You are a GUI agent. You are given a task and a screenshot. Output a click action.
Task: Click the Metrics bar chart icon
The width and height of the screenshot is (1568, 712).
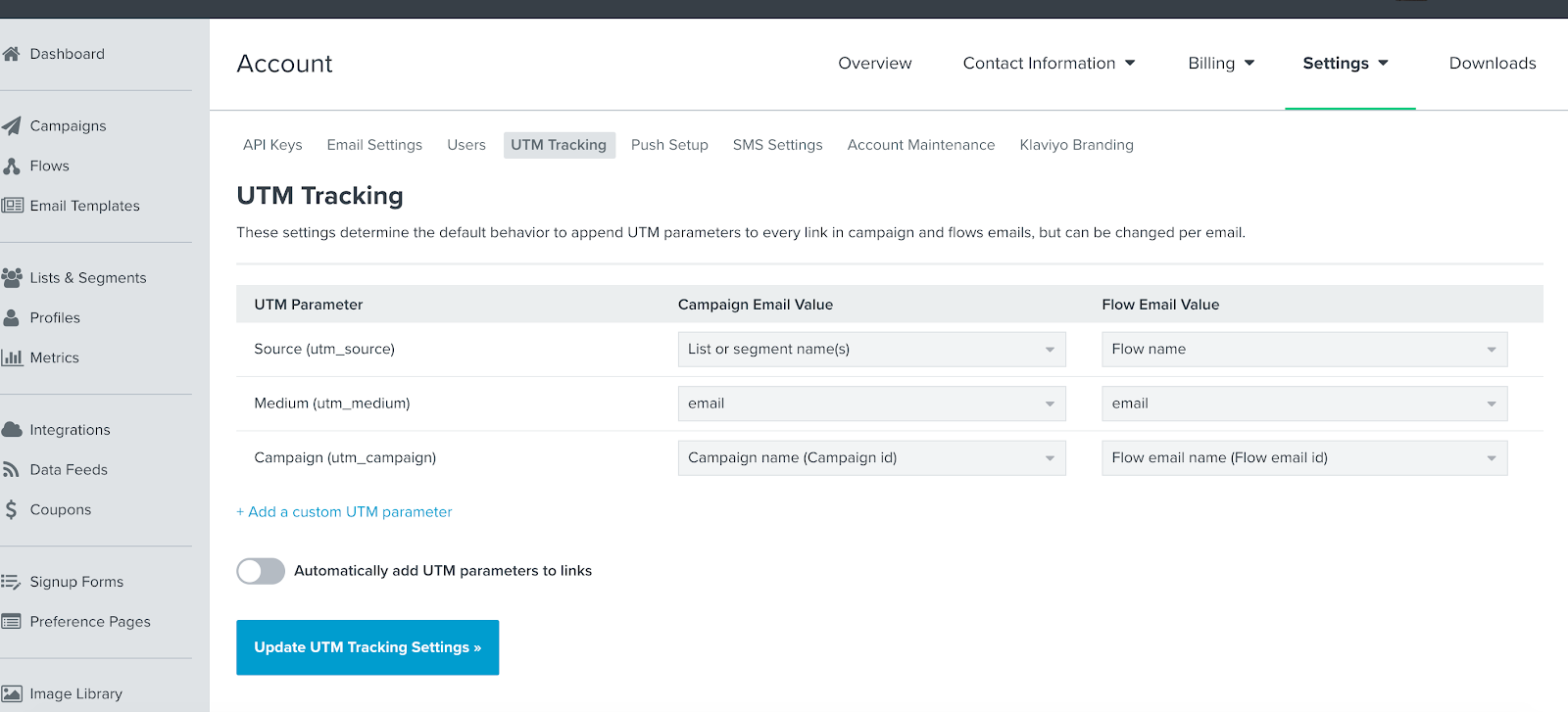coord(12,357)
